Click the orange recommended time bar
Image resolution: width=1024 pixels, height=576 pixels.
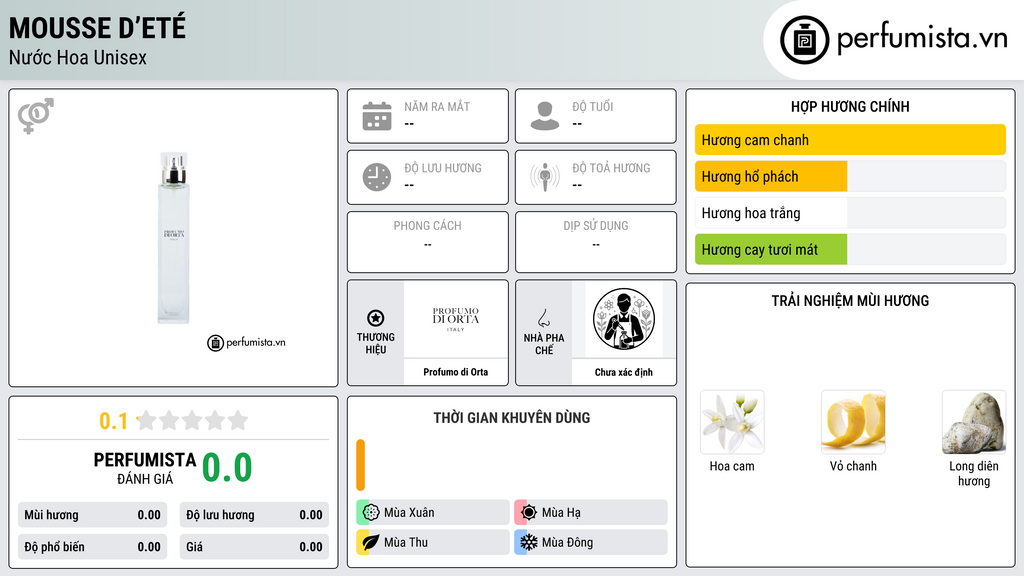[x=360, y=465]
